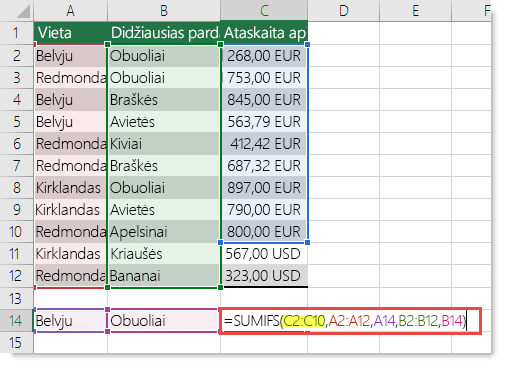Select column D header

pos(343,11)
